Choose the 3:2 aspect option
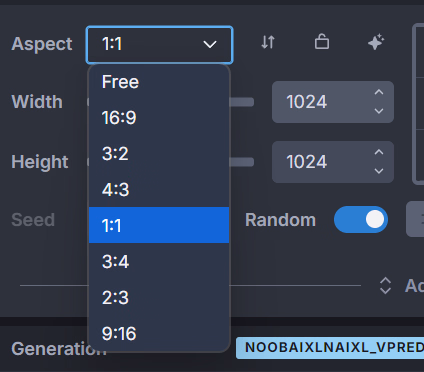This screenshot has height=372, width=424. (x=159, y=154)
